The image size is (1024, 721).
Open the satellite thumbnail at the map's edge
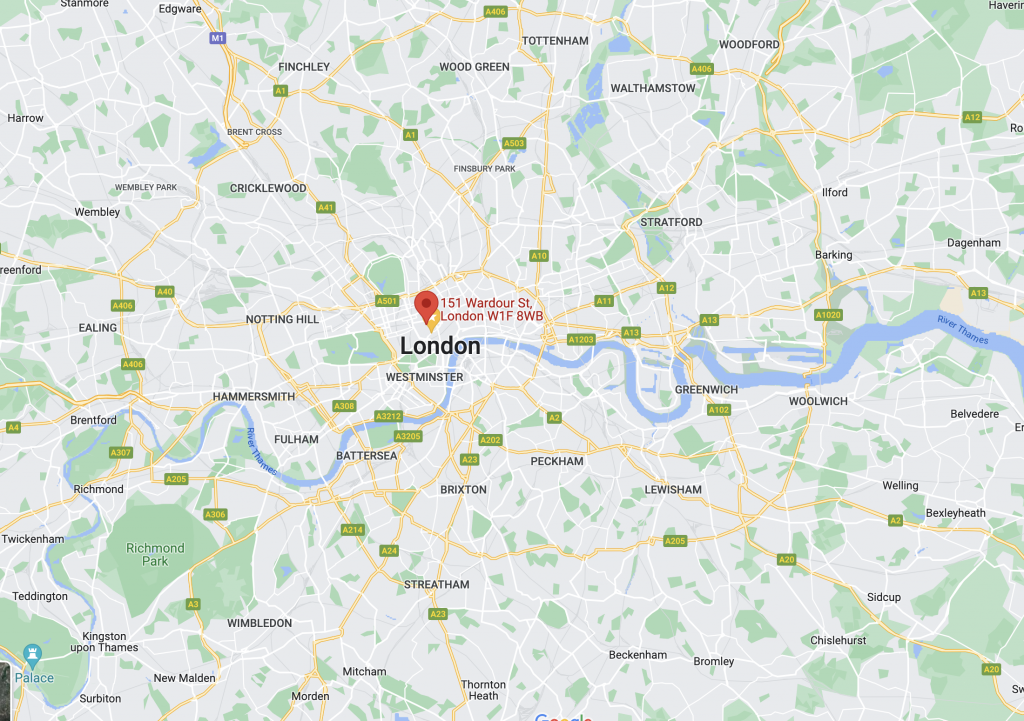tap(5, 692)
